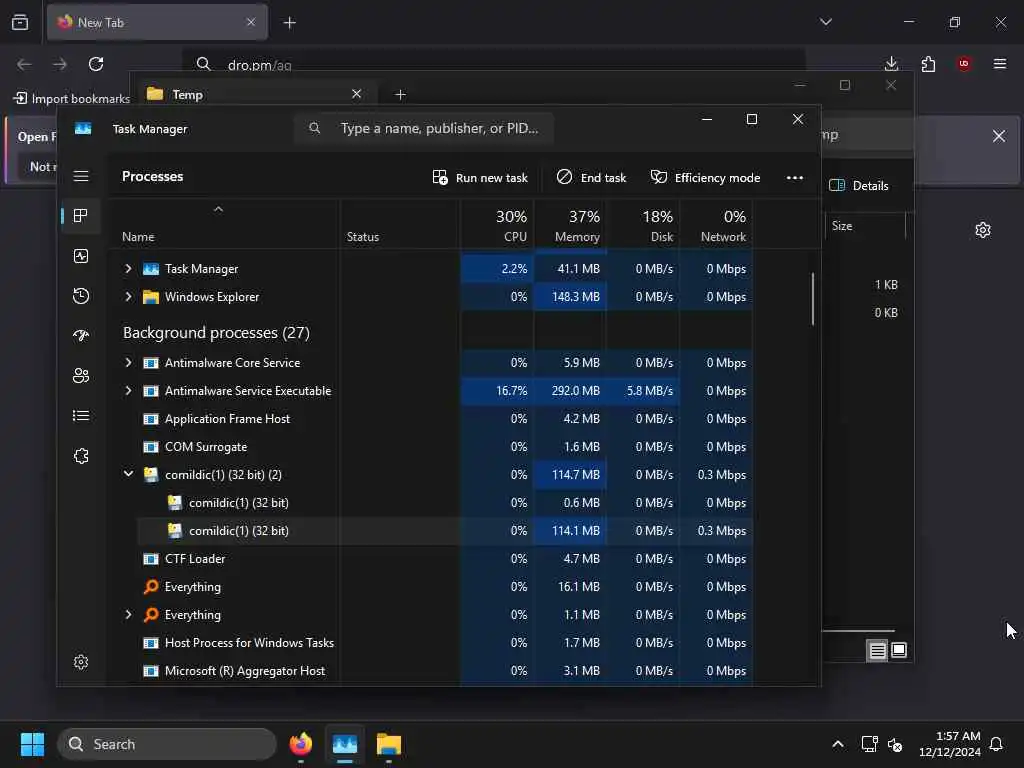This screenshot has width=1024, height=768.
Task: Open Firefox application hamburger menu
Action: [x=1000, y=64]
